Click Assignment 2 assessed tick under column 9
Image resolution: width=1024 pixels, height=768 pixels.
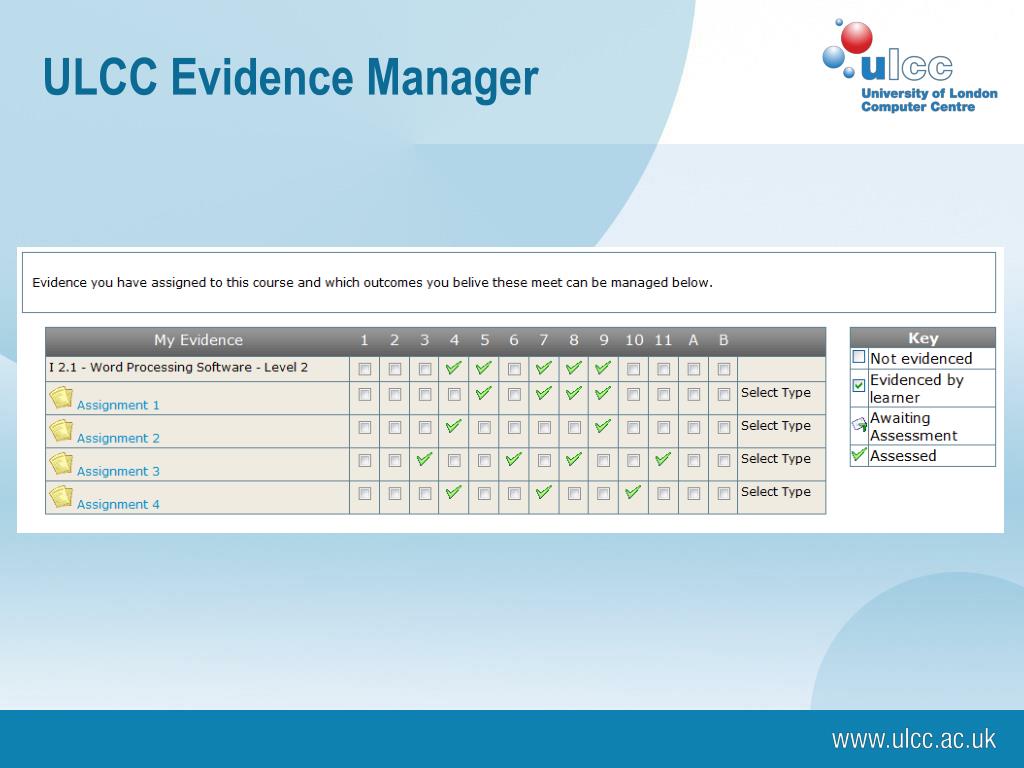(x=603, y=426)
